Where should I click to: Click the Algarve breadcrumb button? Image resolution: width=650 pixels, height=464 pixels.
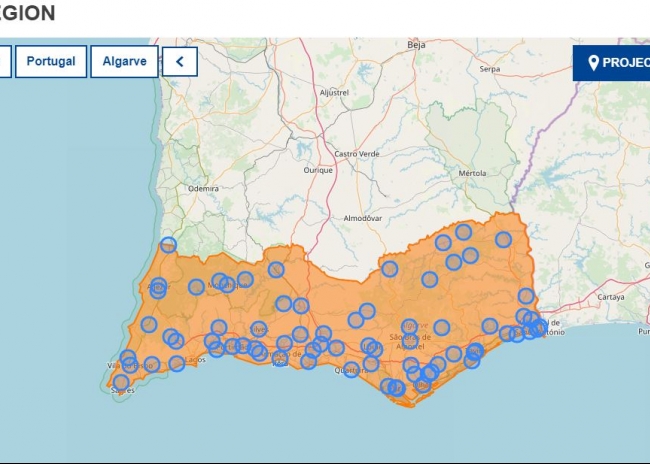124,61
